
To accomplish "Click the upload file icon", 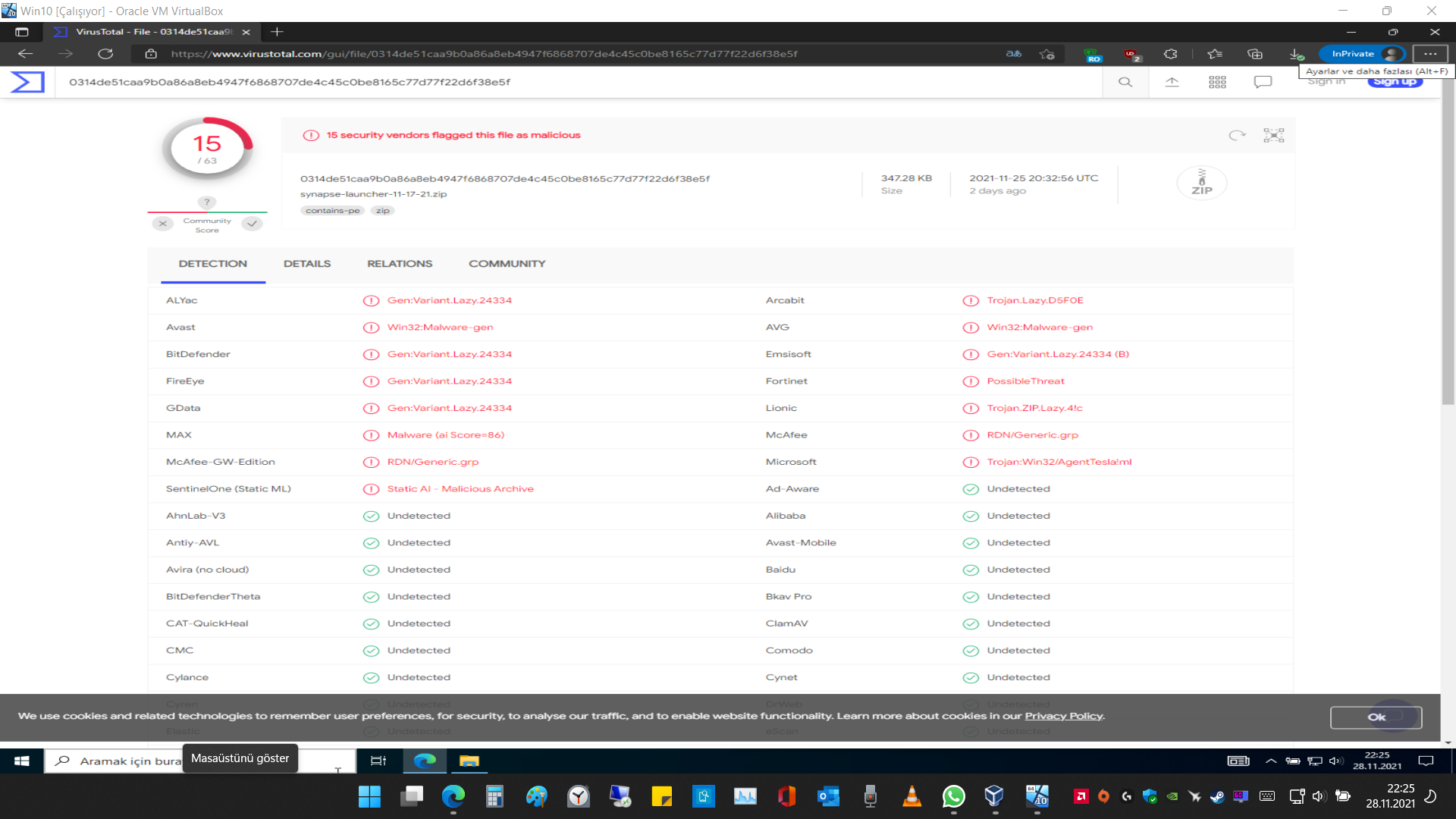I will (1172, 82).
